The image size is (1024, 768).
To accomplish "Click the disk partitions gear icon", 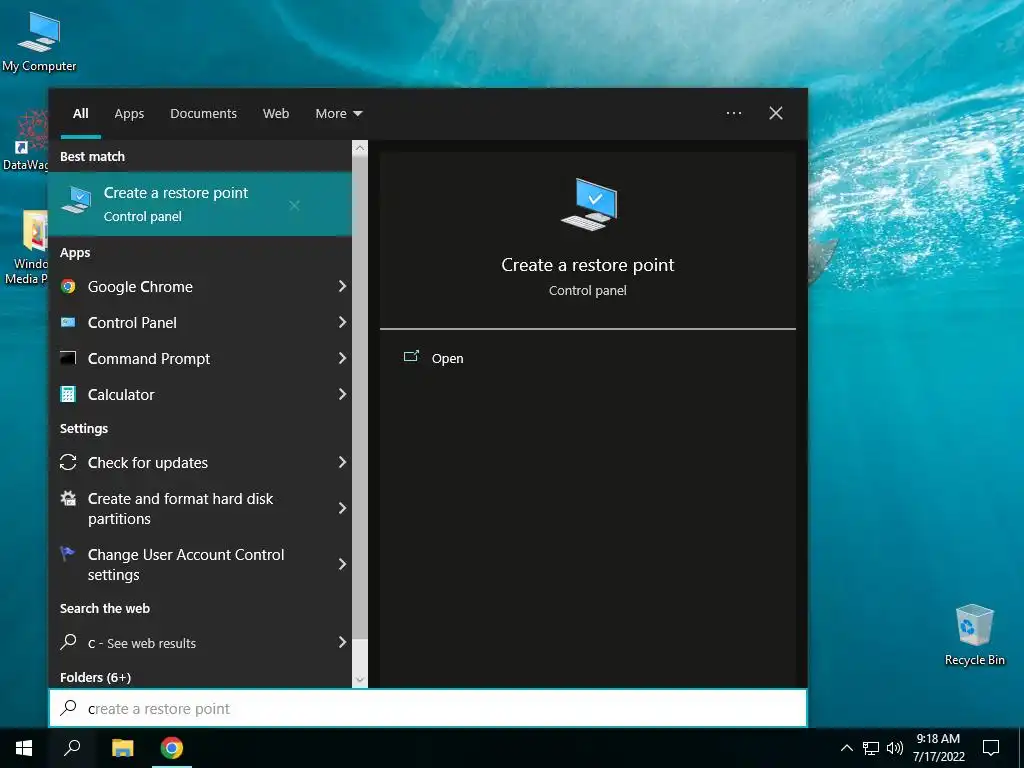I will [x=68, y=499].
